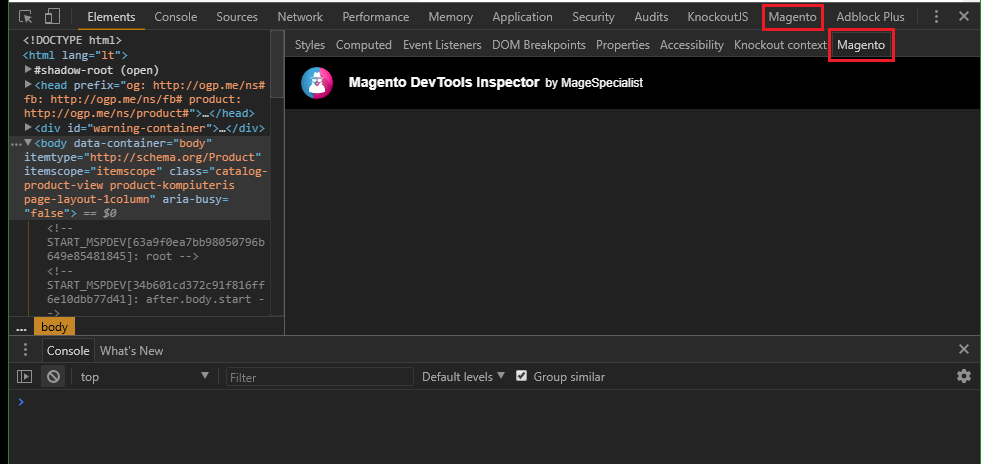This screenshot has width=981, height=464.
Task: Select the html lang="lt" node
Action: (75, 55)
